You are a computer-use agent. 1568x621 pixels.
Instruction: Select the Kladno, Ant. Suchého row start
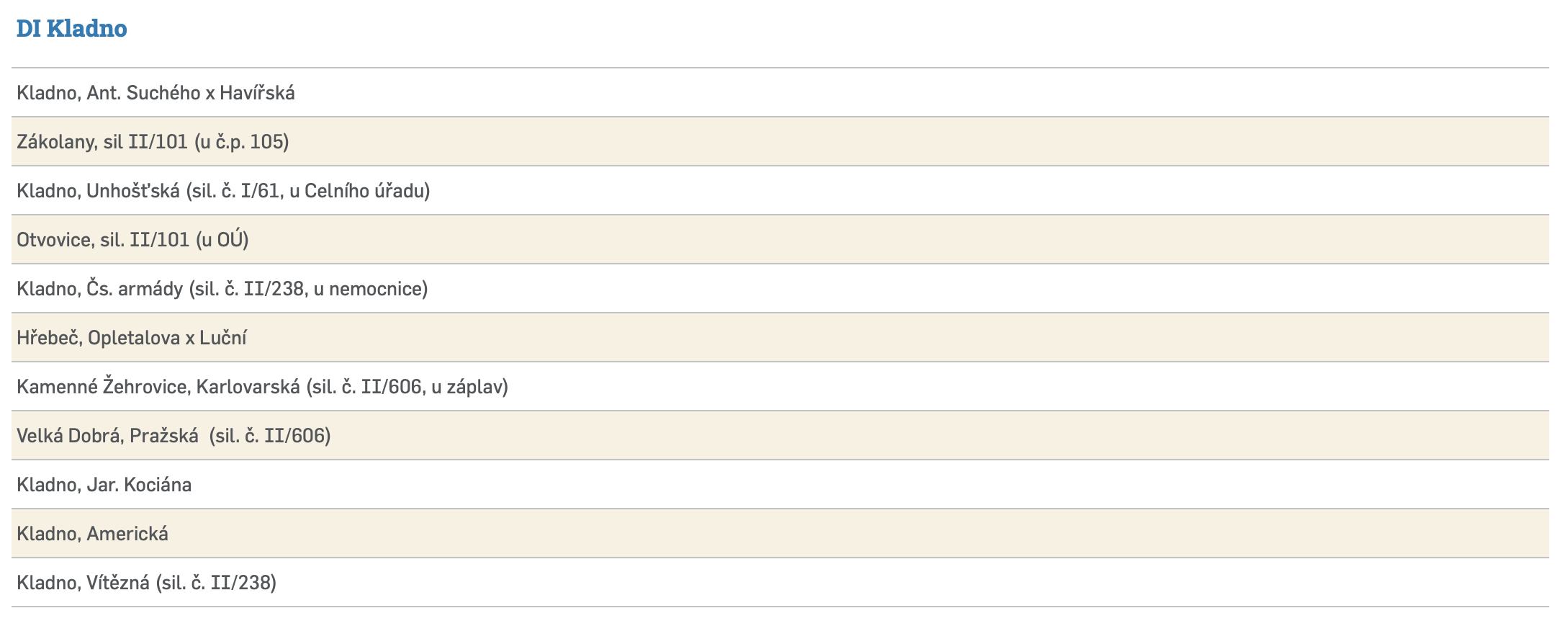(x=108, y=93)
